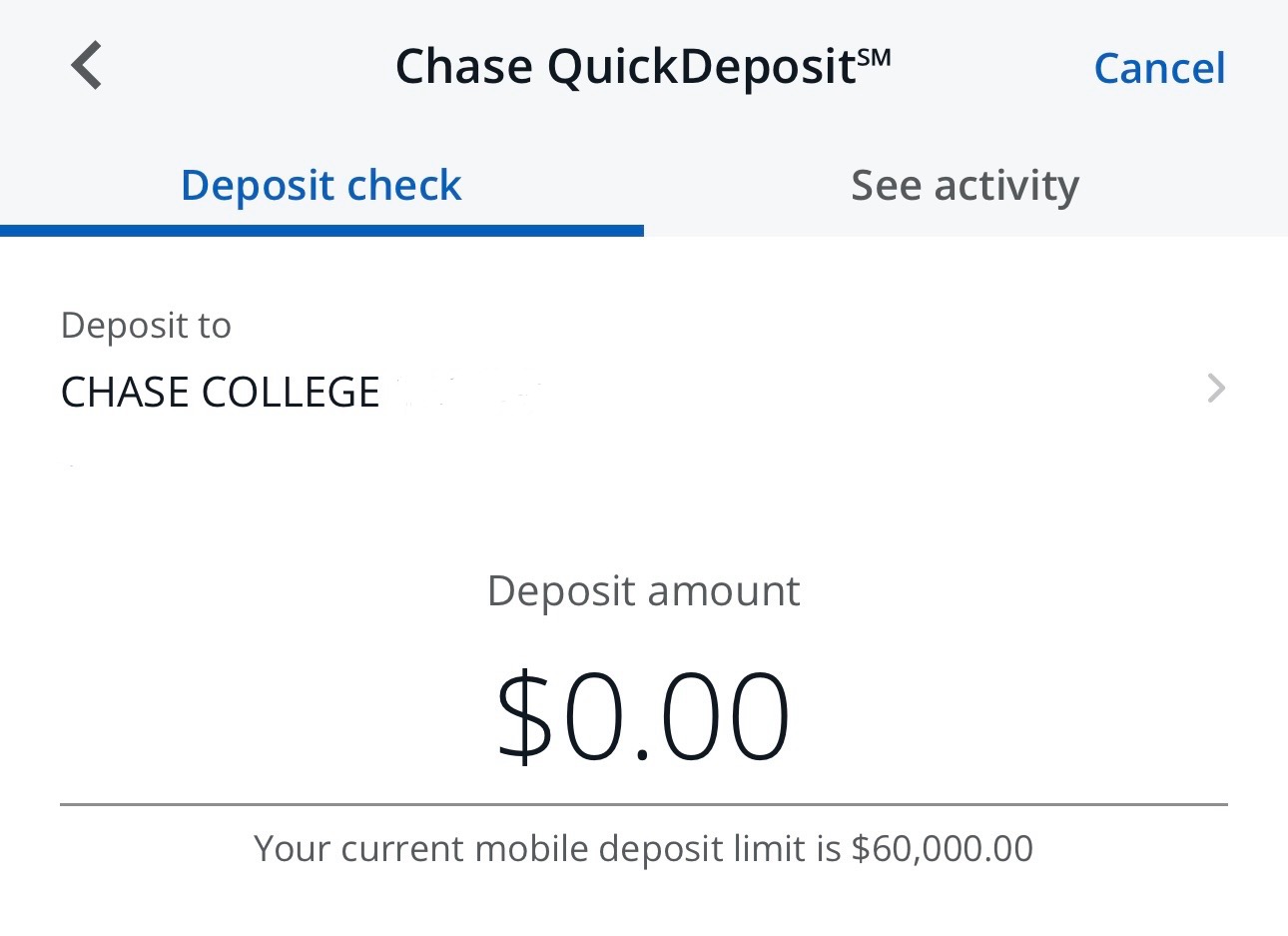Tap the mobile deposit limit text
The height and width of the screenshot is (936, 1288).
click(x=643, y=848)
